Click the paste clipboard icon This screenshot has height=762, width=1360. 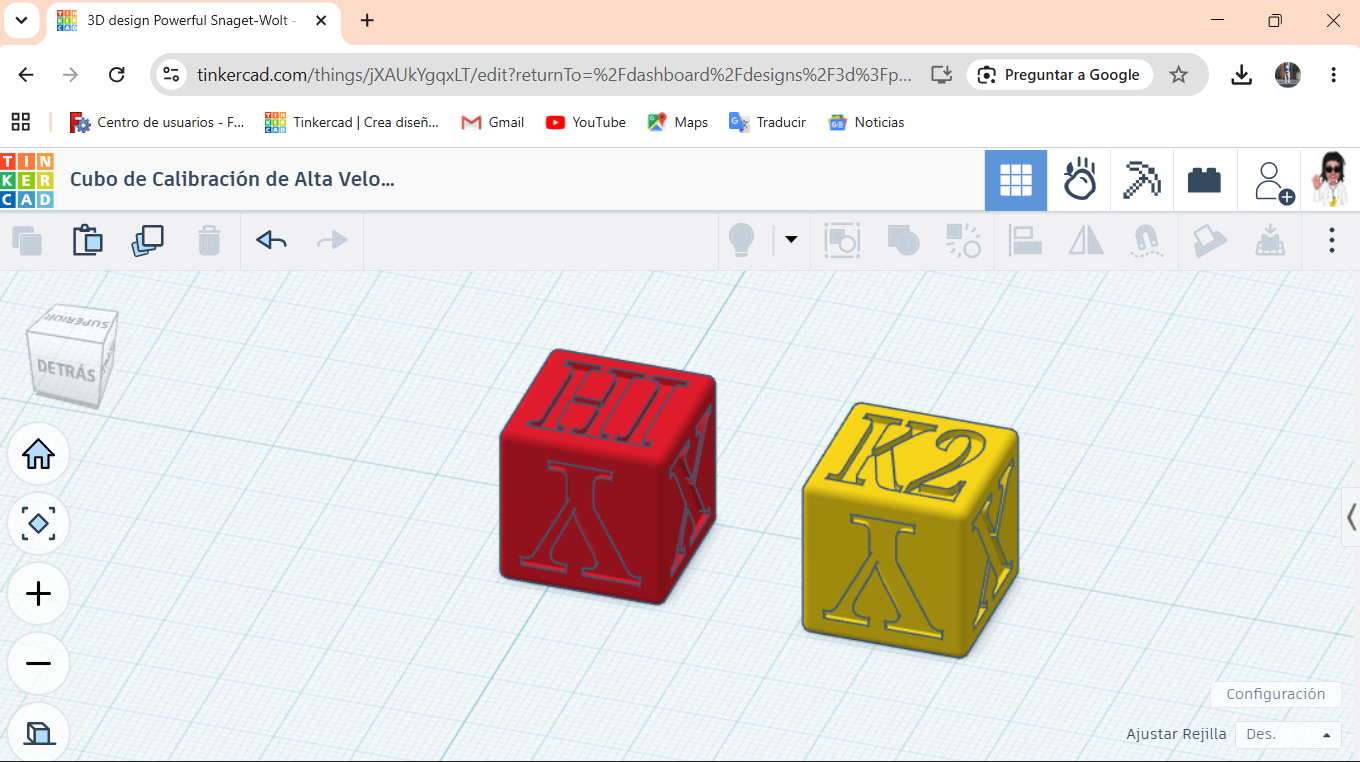(x=88, y=240)
